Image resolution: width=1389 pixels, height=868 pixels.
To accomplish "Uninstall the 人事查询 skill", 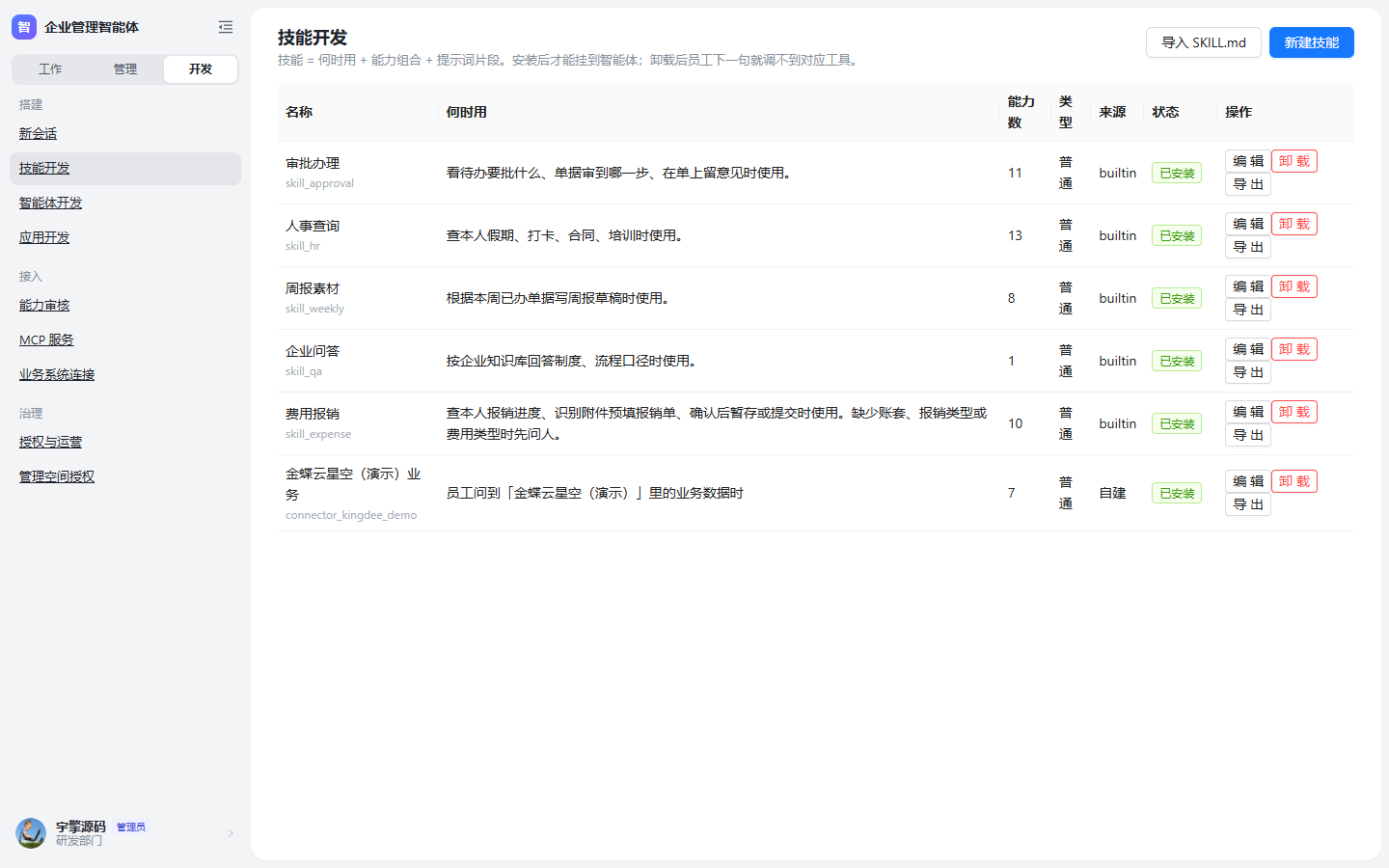I will pyautogui.click(x=1294, y=224).
